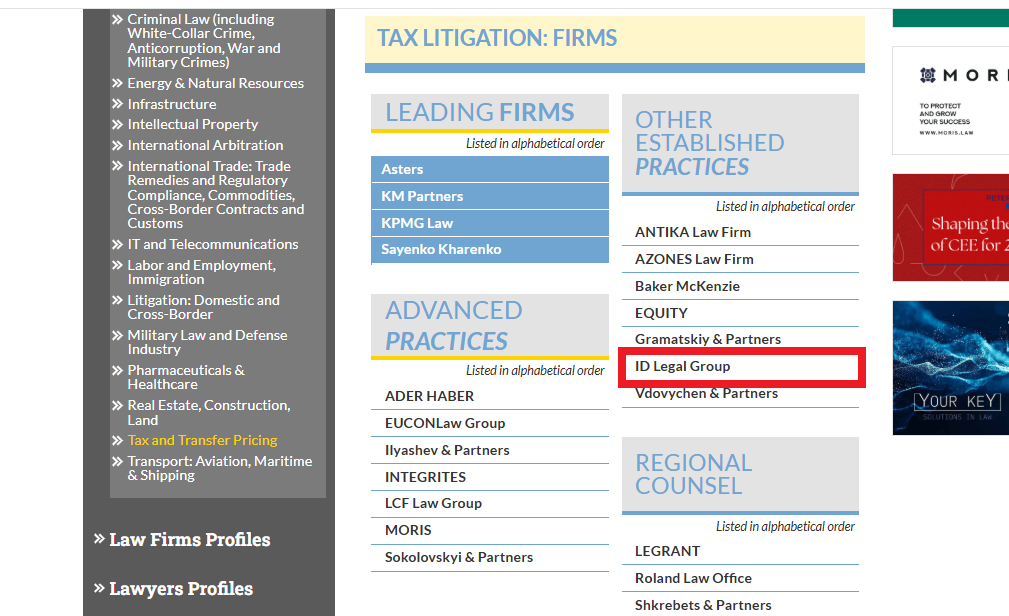The image size is (1009, 616).
Task: Select Ilyashev & Partners row
Action: coord(490,451)
